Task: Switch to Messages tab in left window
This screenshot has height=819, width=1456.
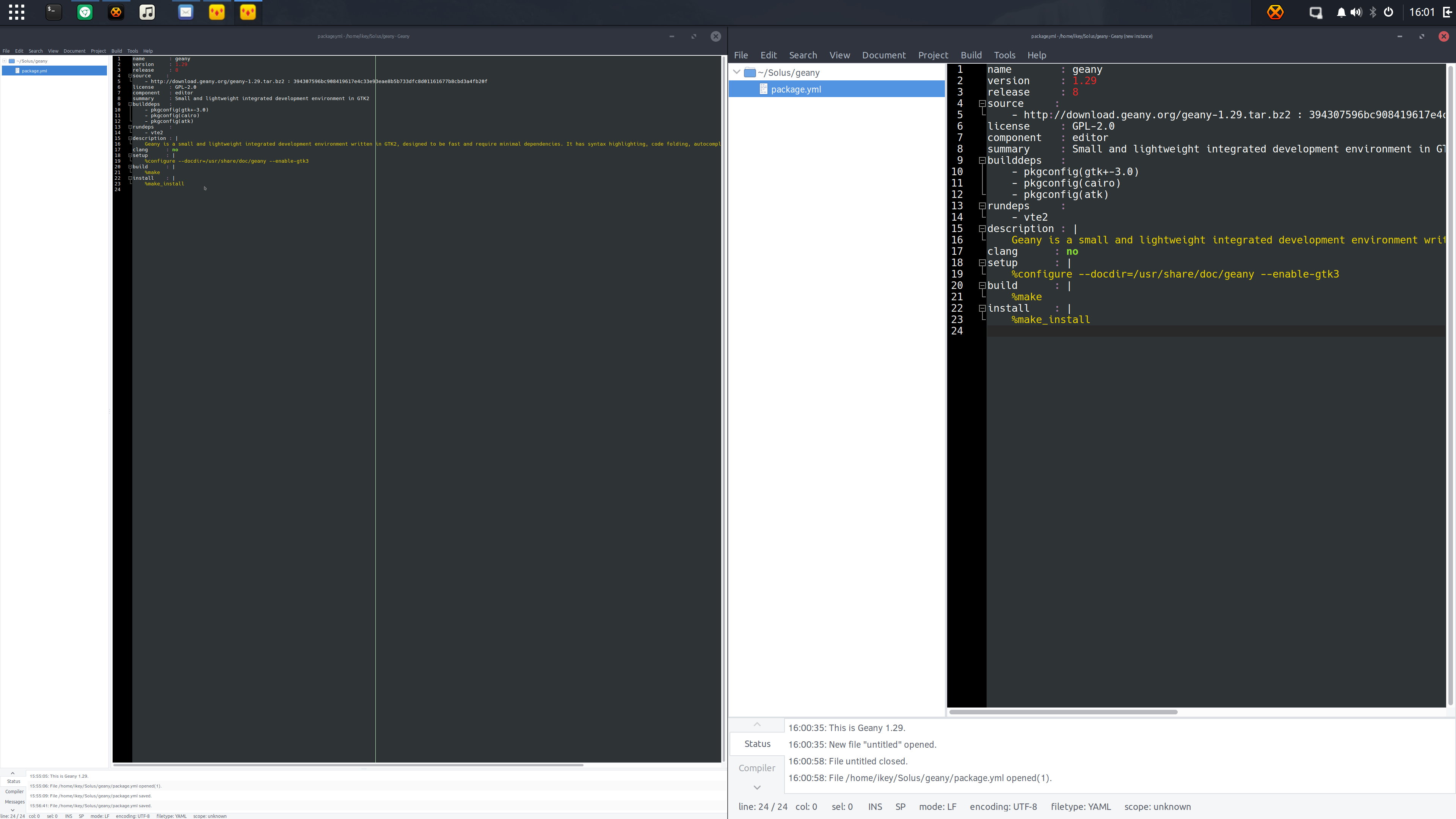Action: [15, 802]
